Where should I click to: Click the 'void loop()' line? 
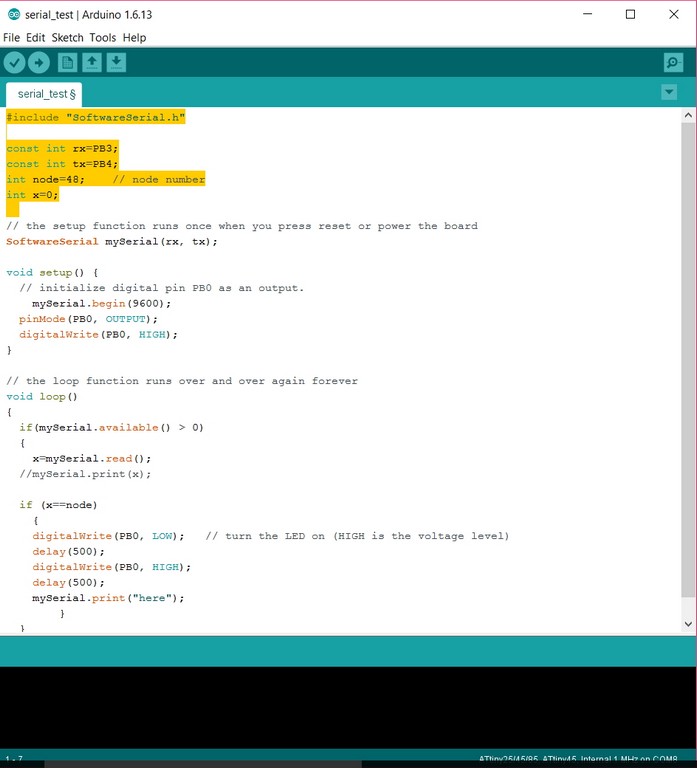click(x=42, y=396)
